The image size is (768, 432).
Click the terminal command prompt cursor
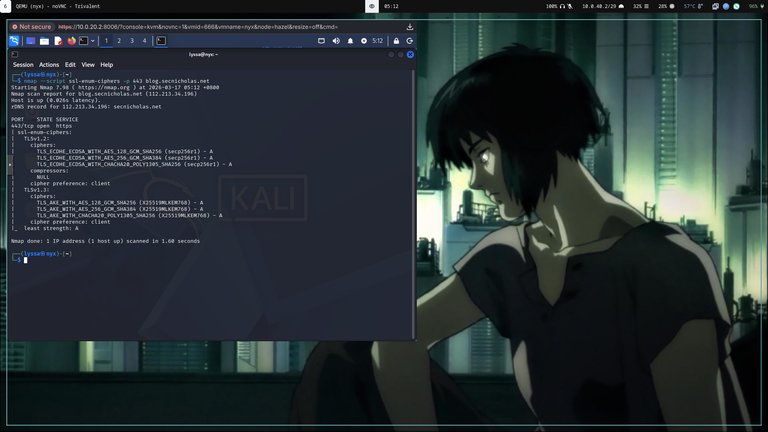(25, 260)
